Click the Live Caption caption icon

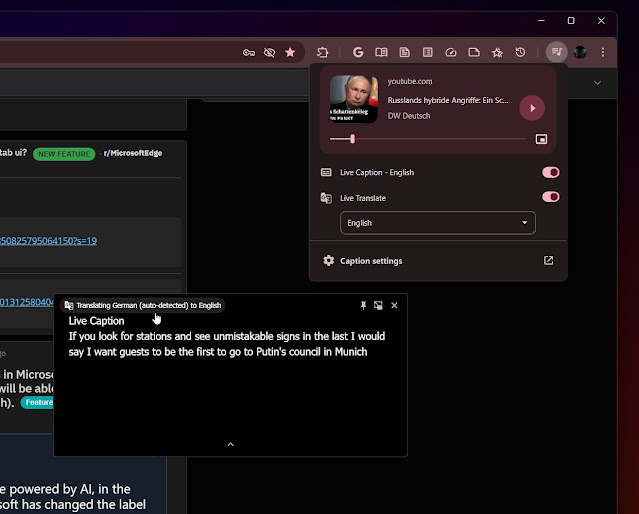pyautogui.click(x=326, y=172)
